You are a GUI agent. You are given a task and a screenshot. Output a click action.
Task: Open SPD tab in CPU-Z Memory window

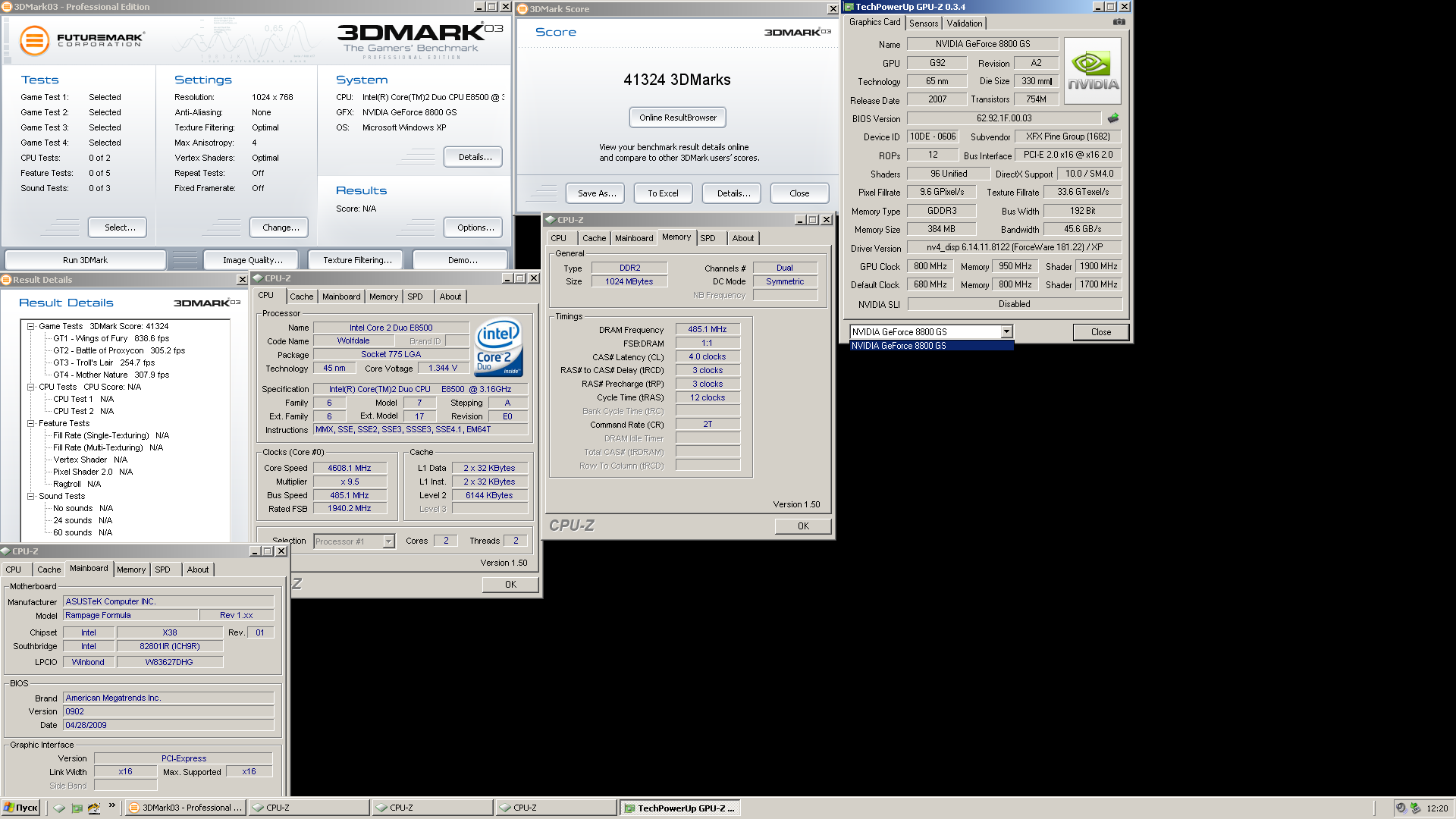tap(708, 238)
